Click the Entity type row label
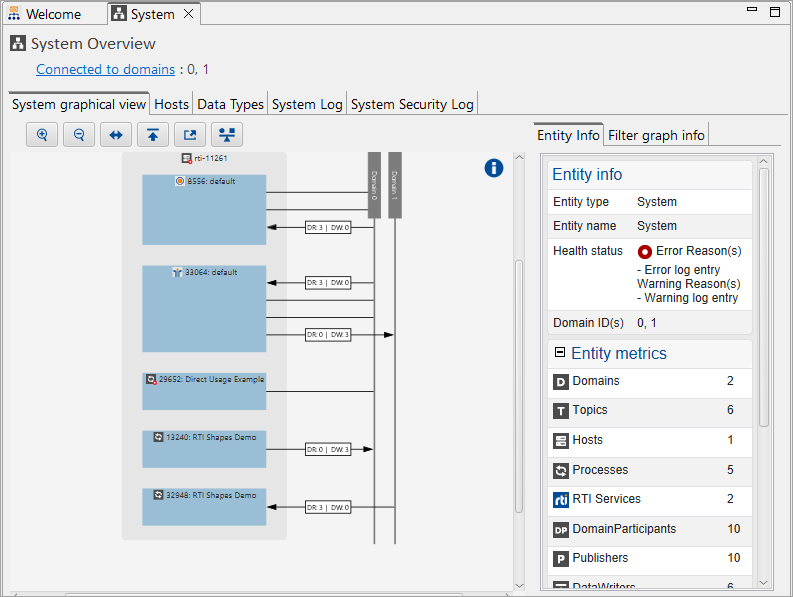Screen dimensions: 793x597 [581, 202]
